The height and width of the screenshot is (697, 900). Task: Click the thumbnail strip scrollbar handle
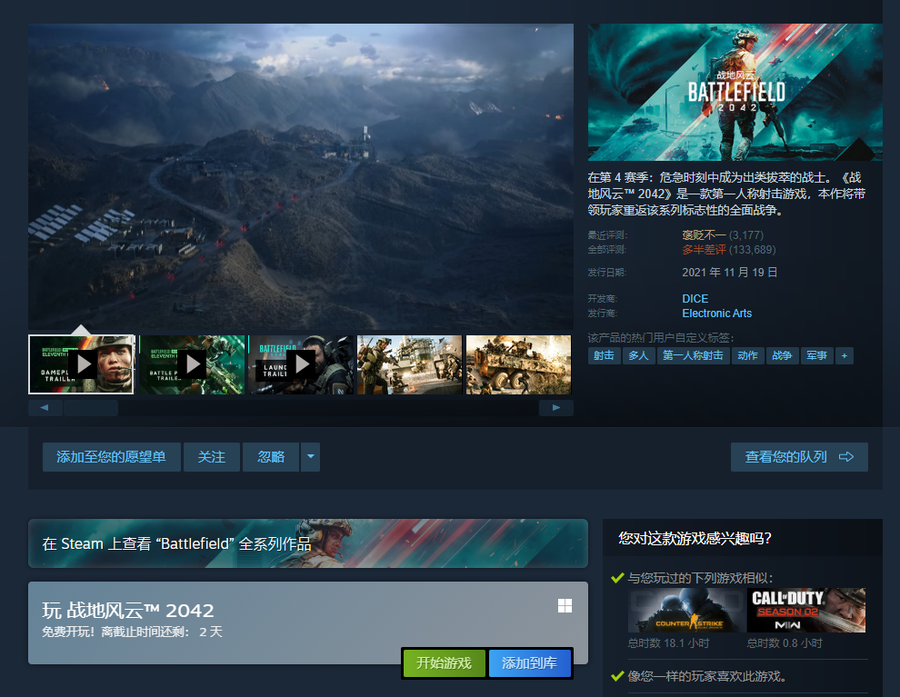pyautogui.click(x=91, y=408)
